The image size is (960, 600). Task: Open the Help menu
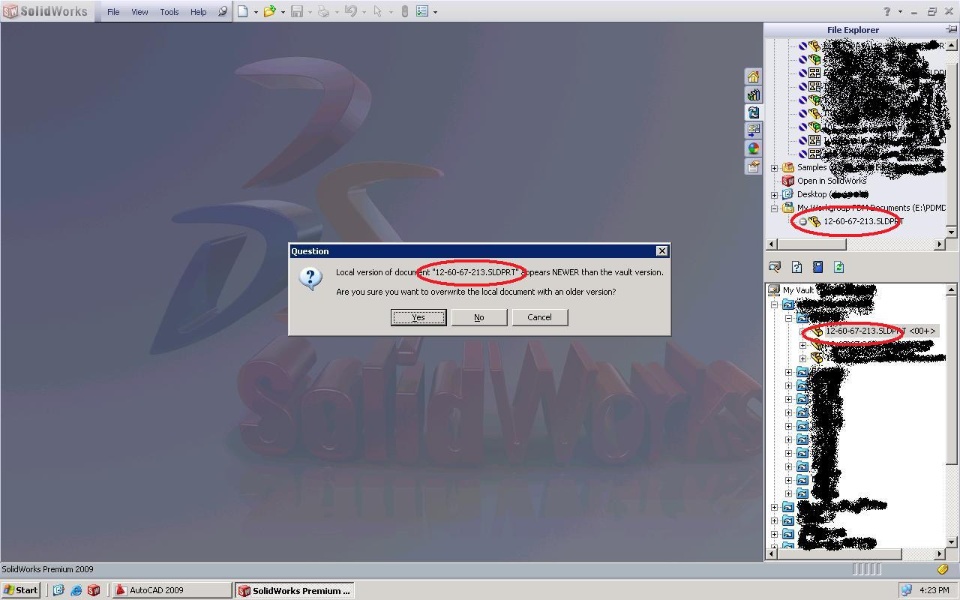pos(198,12)
